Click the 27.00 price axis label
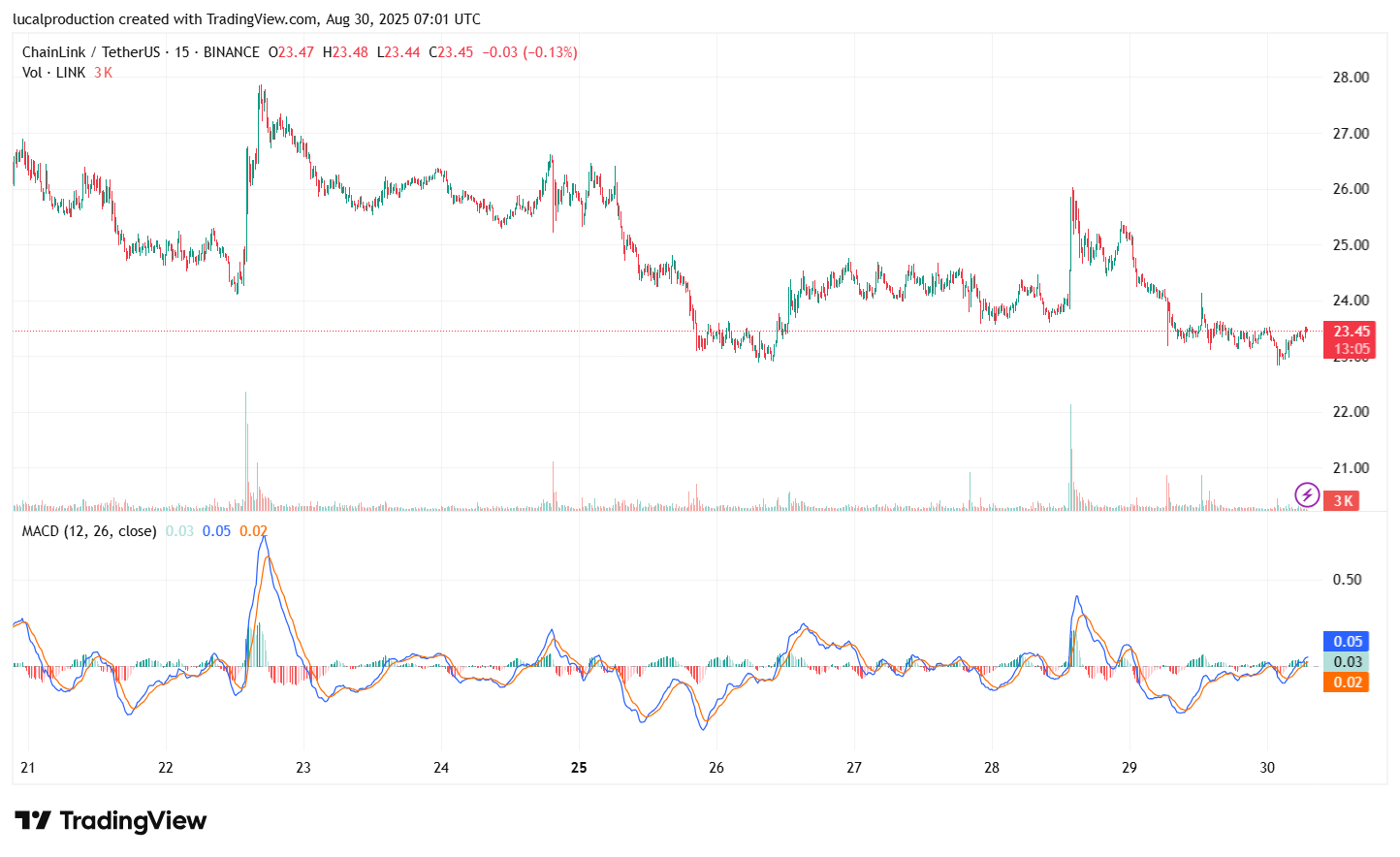Screen dimensions: 1400x857 tap(1351, 134)
